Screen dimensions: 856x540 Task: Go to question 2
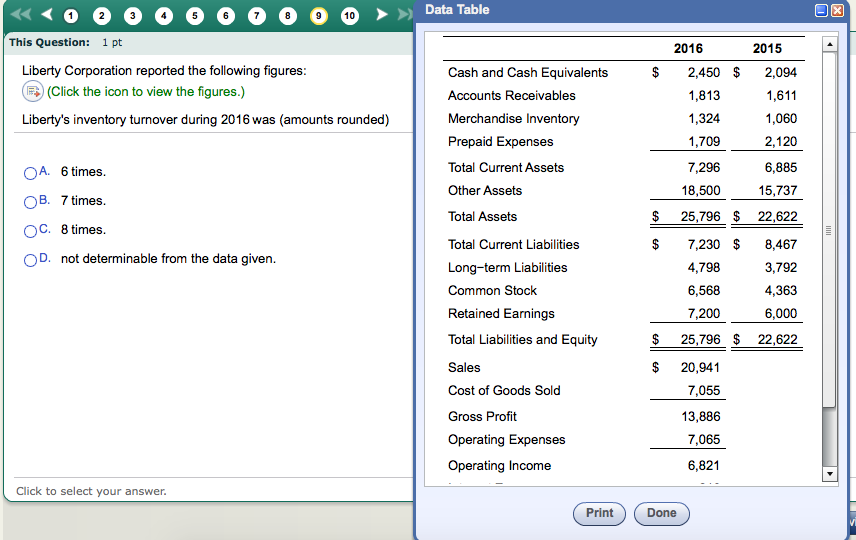[102, 16]
